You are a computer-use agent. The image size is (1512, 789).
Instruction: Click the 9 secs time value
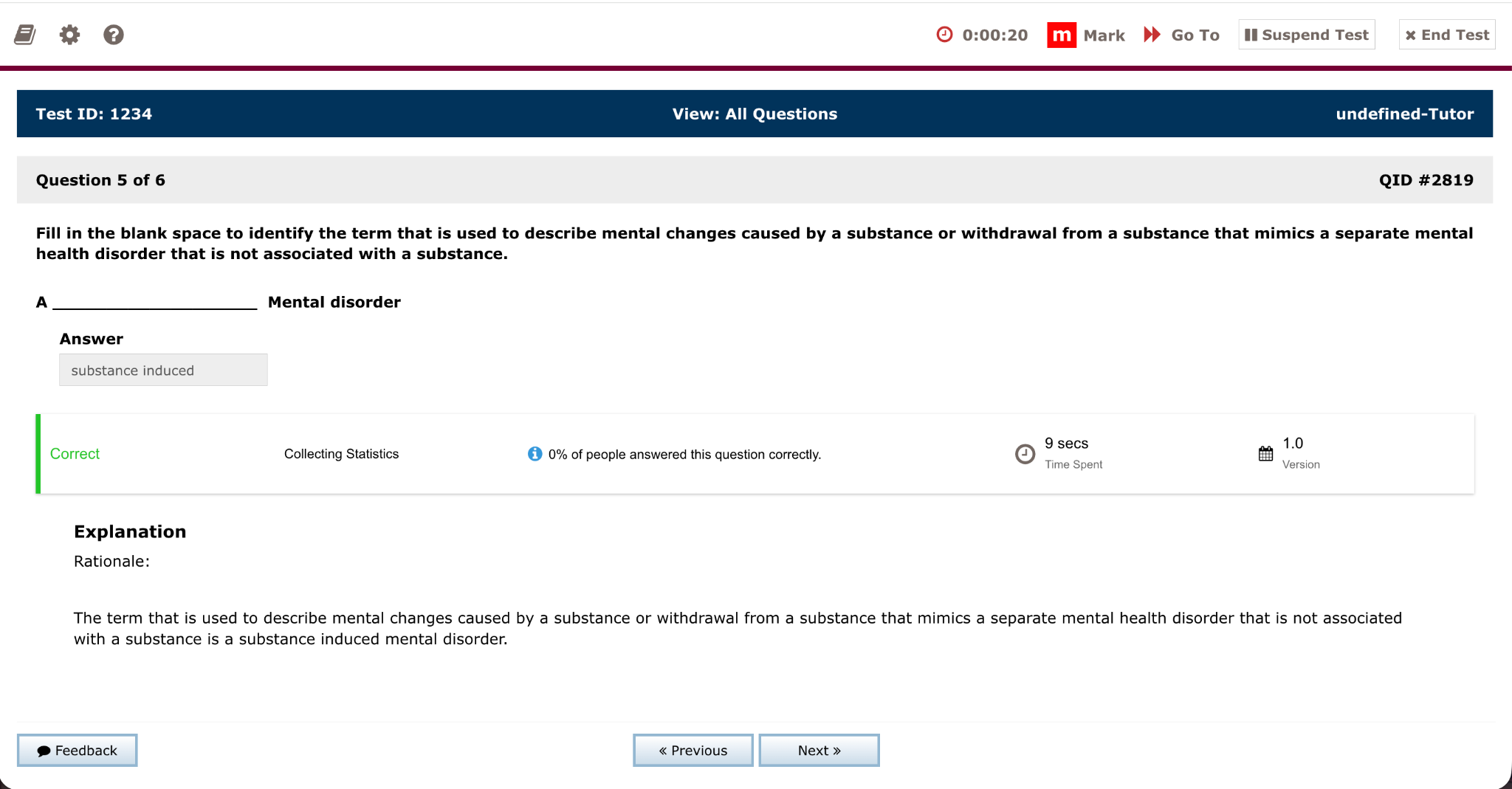pyautogui.click(x=1066, y=443)
